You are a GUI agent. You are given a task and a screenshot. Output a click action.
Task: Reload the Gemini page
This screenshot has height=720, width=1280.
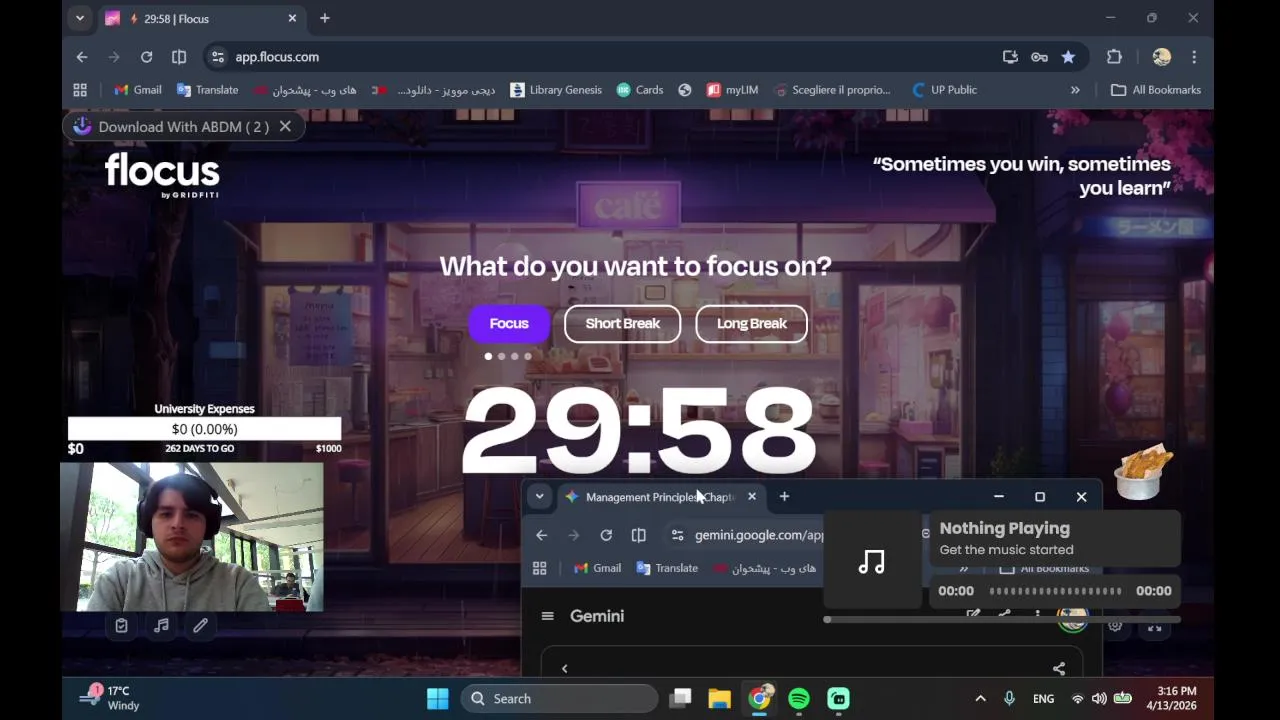[606, 535]
